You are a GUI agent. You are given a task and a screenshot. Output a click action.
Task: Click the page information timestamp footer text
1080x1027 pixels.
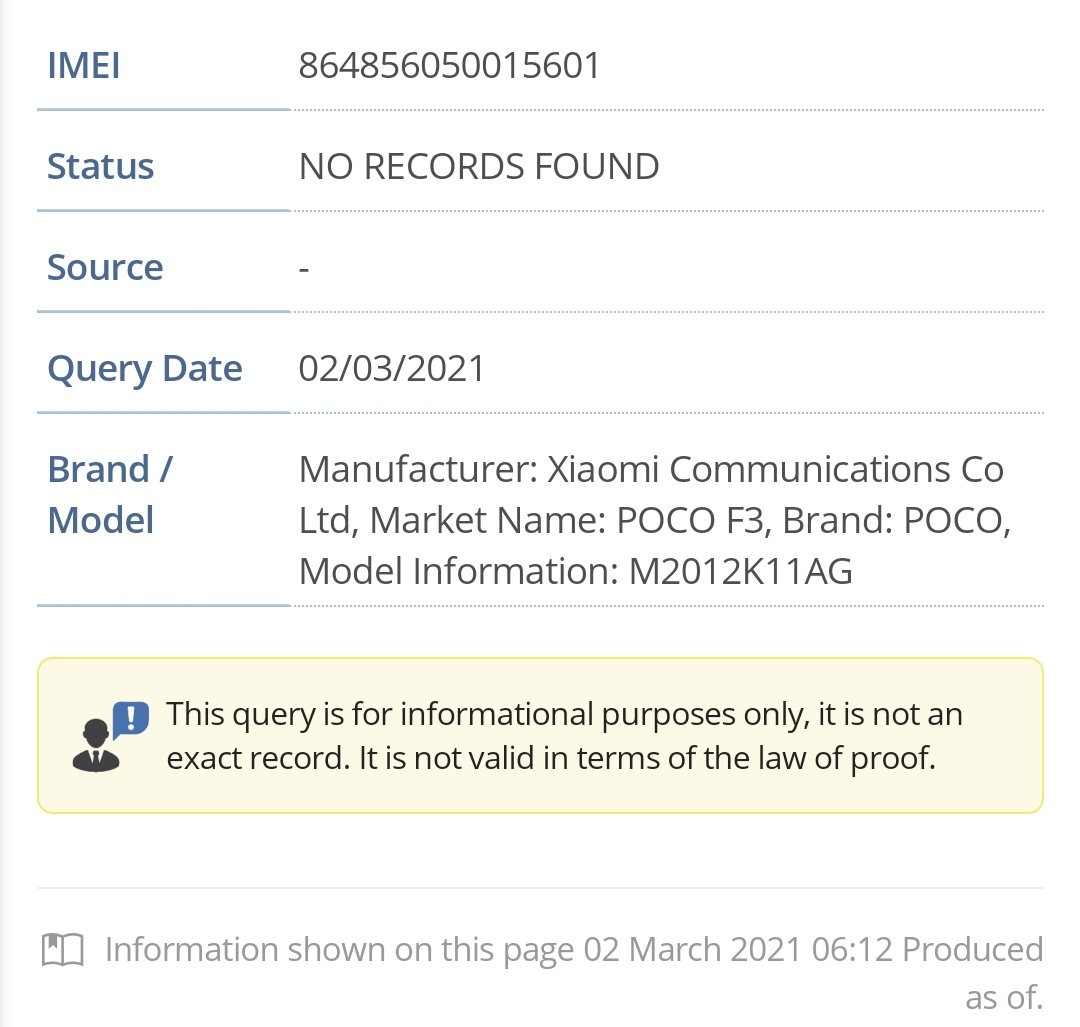point(573,949)
